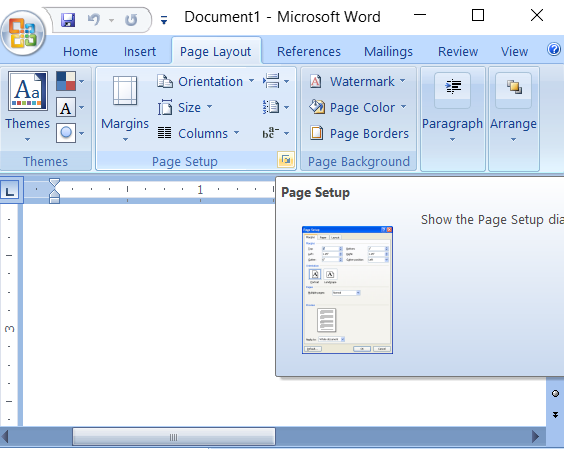The width and height of the screenshot is (564, 449).
Task: Click the Page Color paint bucket icon
Action: [317, 107]
